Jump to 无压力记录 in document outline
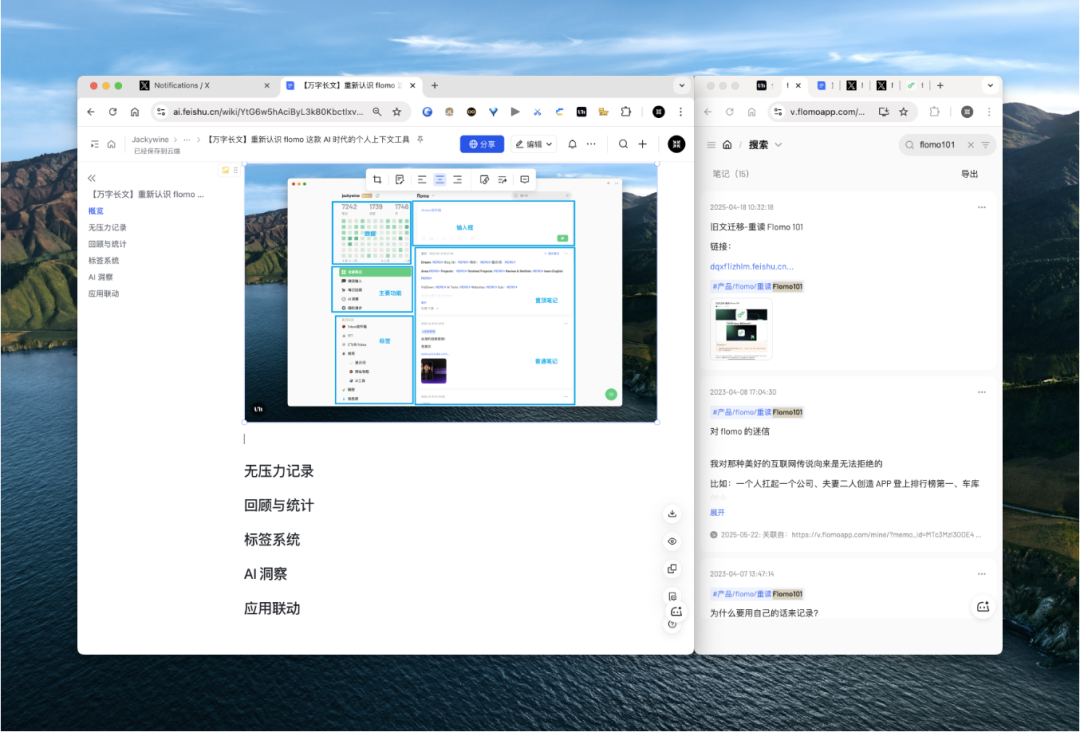The width and height of the screenshot is (1080, 732). point(107,227)
